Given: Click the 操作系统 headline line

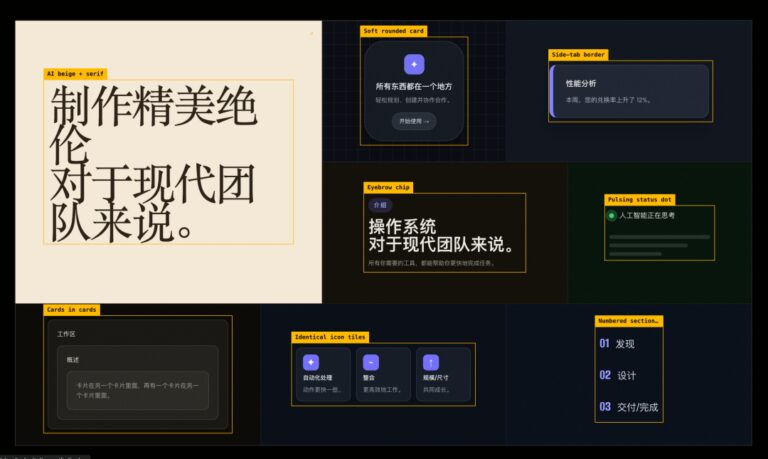Looking at the screenshot, I should tap(402, 226).
